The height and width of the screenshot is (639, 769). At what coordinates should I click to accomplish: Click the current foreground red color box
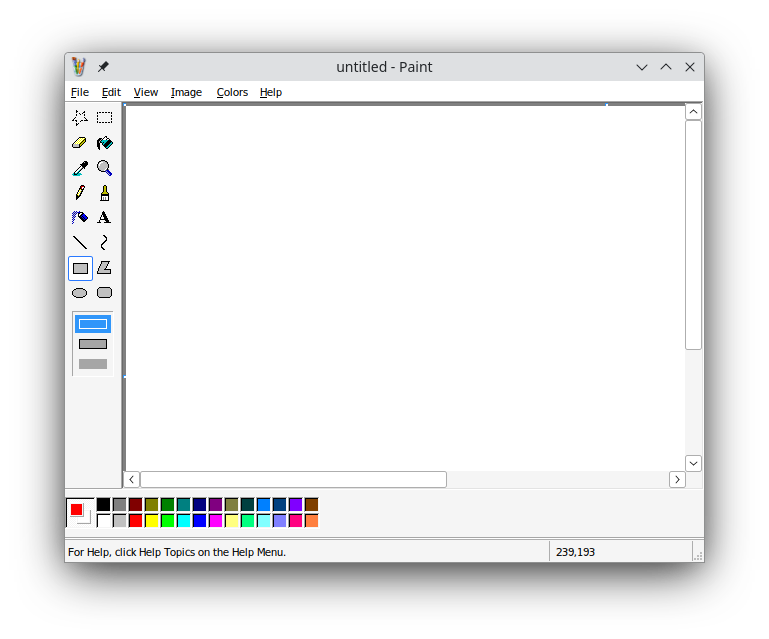(x=77, y=510)
